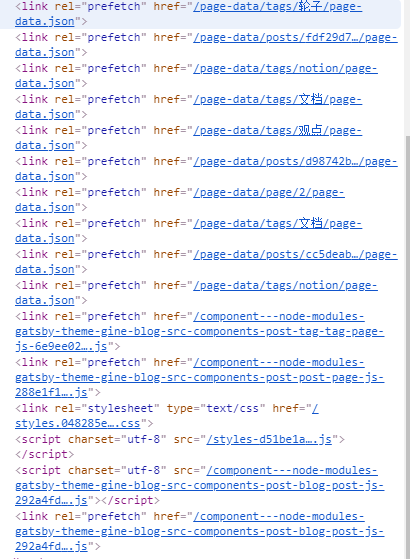Click the tags/观点 page-data link

coord(277,130)
